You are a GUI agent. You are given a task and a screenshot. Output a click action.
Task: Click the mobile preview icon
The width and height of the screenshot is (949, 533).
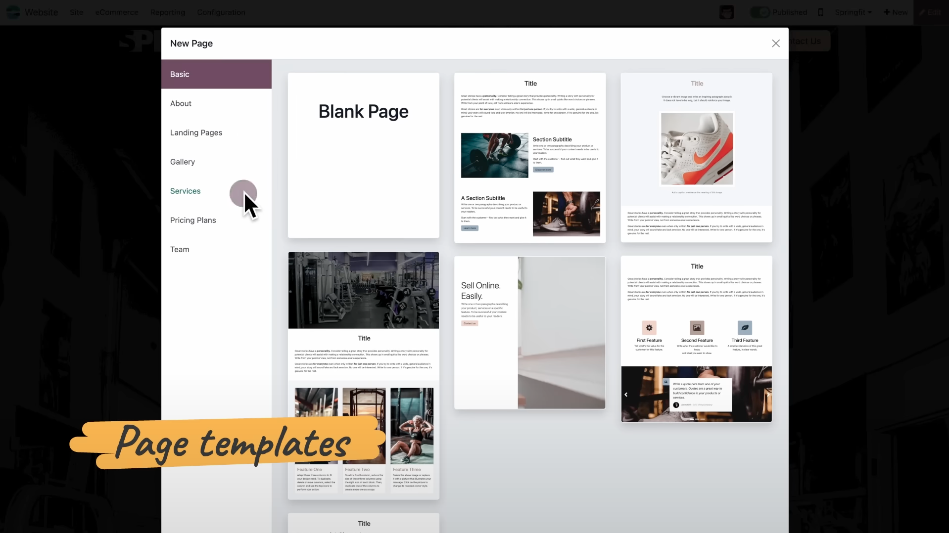coord(821,12)
